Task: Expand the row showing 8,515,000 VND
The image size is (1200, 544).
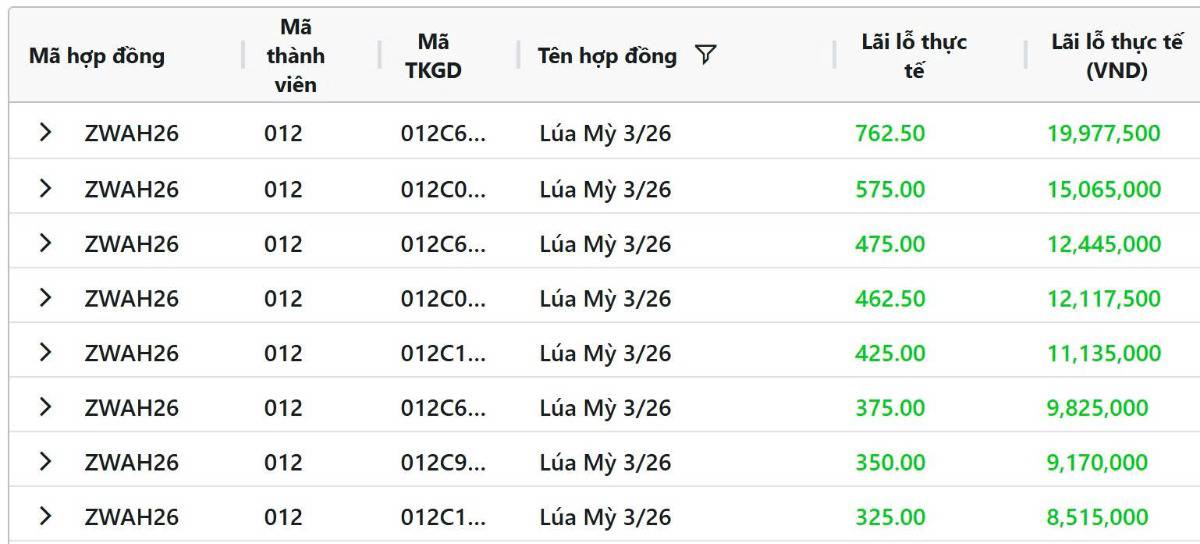Action: click(45, 517)
